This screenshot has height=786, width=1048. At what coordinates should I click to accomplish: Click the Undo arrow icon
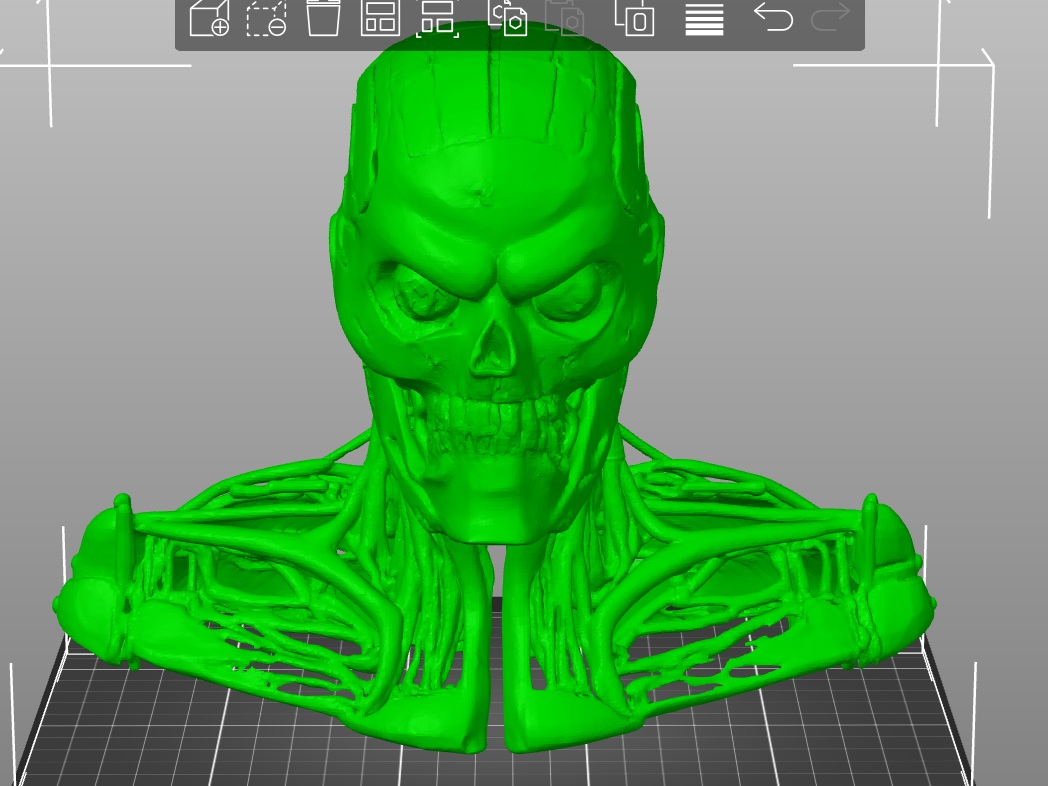click(773, 17)
